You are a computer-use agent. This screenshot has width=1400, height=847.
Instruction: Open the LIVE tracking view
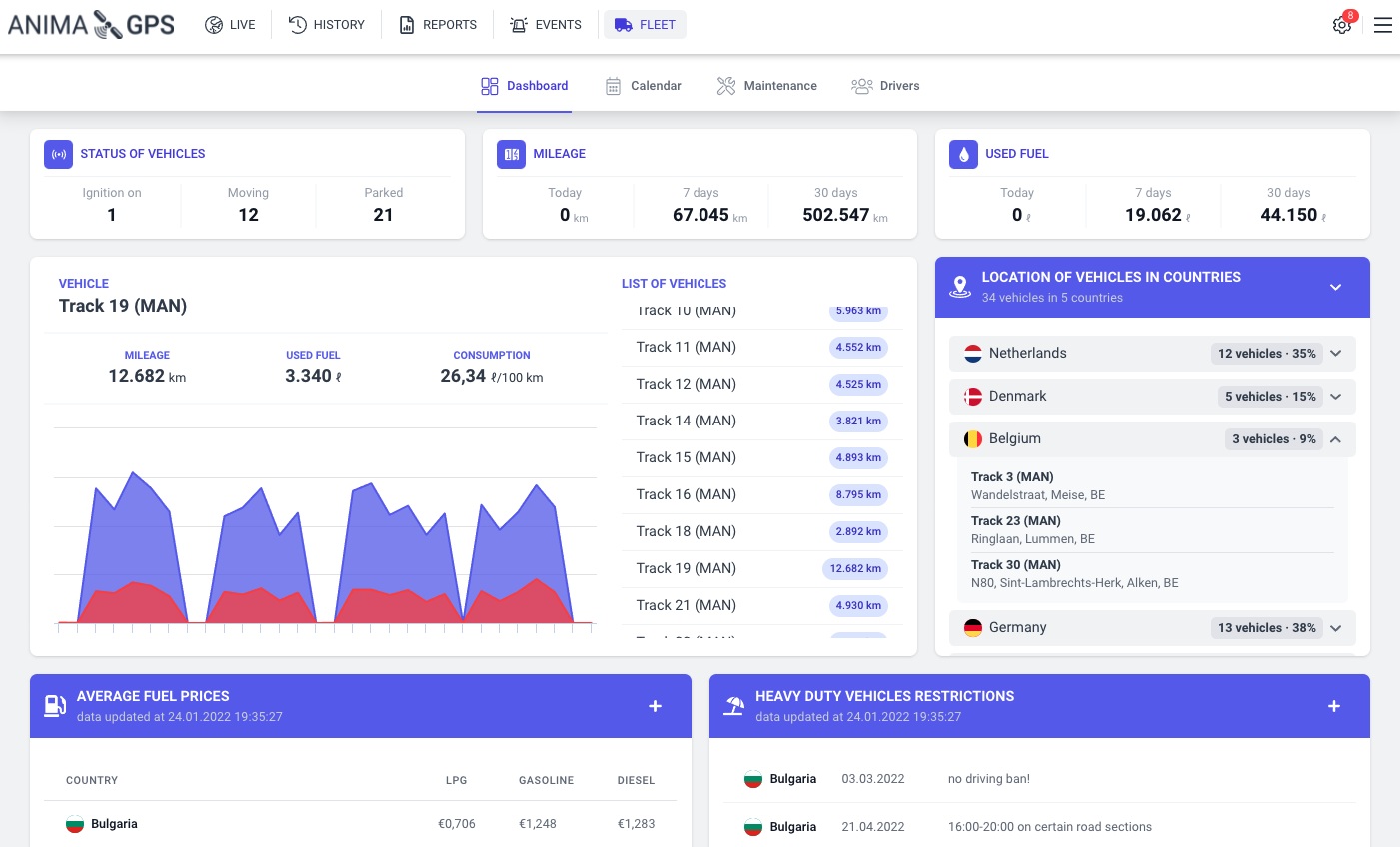230,24
